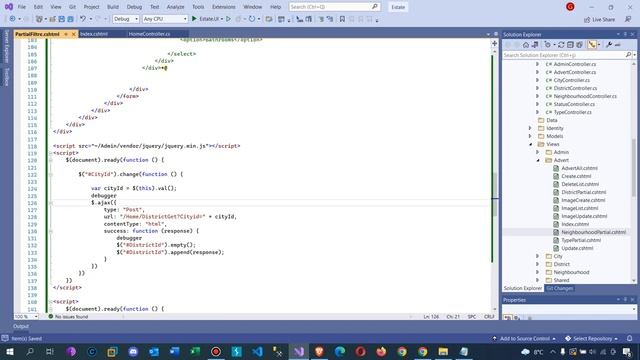This screenshot has width=640, height=360.
Task: Click Switch Views icon next to Home
Action: point(535,45)
